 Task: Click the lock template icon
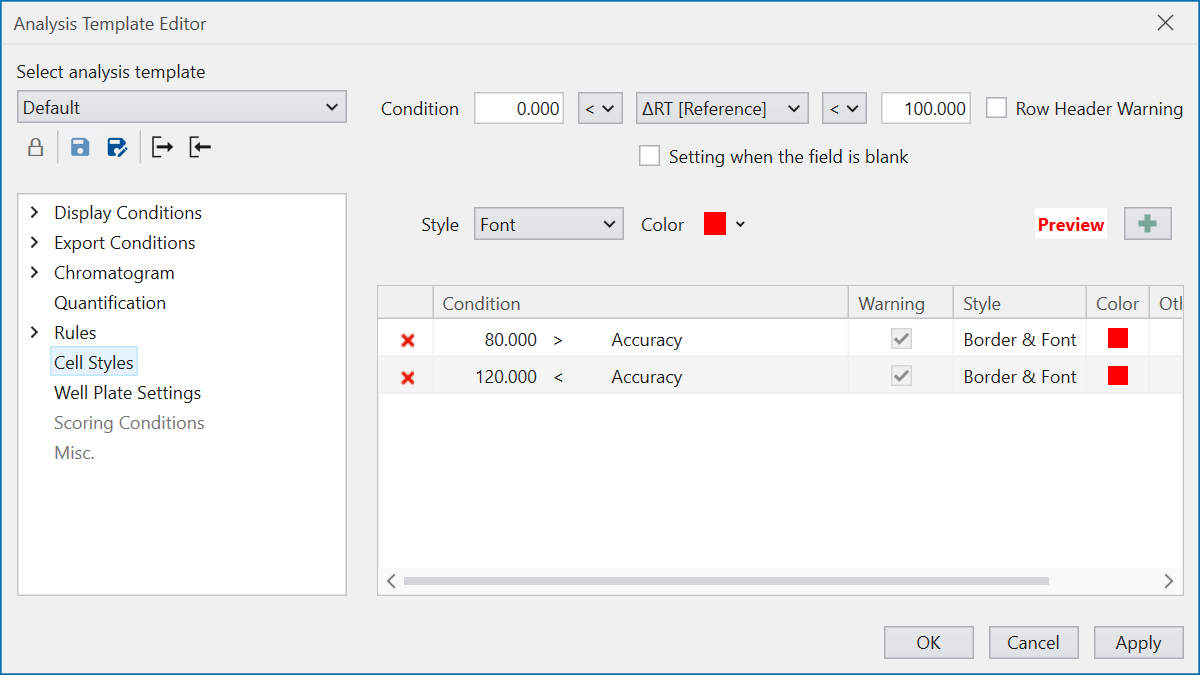(x=35, y=148)
